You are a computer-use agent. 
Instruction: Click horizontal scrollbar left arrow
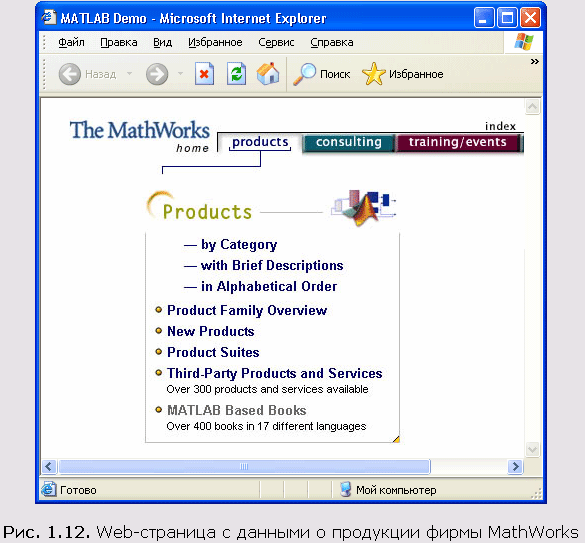[49, 466]
